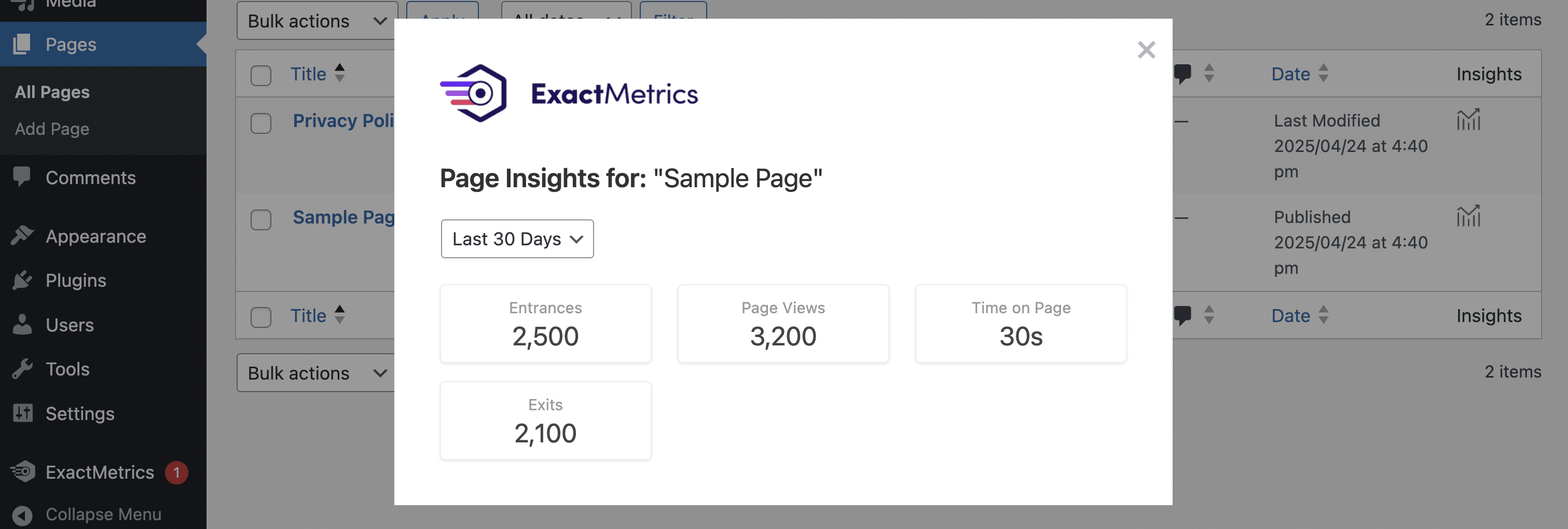
Task: Select All Pages in the submenu
Action: click(x=52, y=92)
